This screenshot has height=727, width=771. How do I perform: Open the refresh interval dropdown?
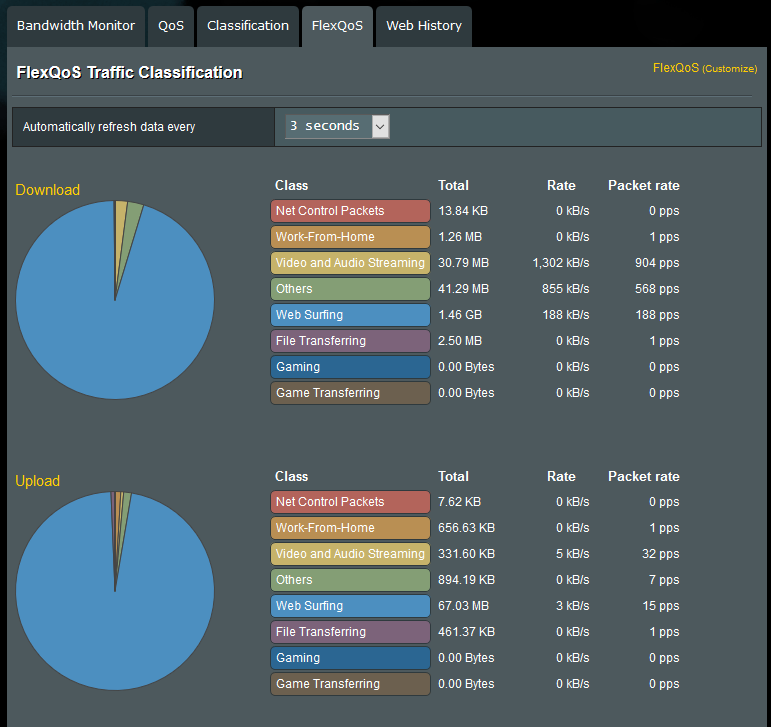(337, 126)
